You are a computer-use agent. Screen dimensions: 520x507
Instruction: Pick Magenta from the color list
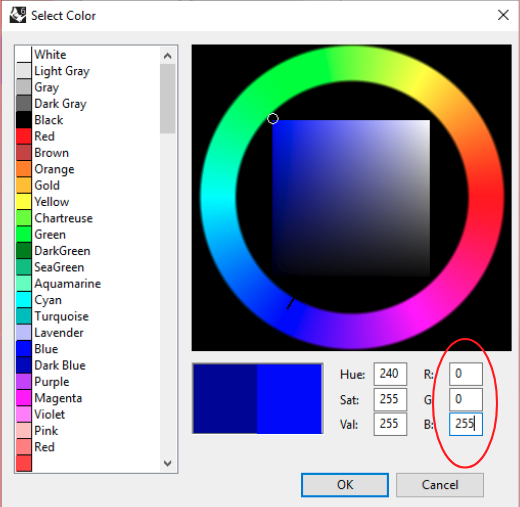(x=88, y=398)
